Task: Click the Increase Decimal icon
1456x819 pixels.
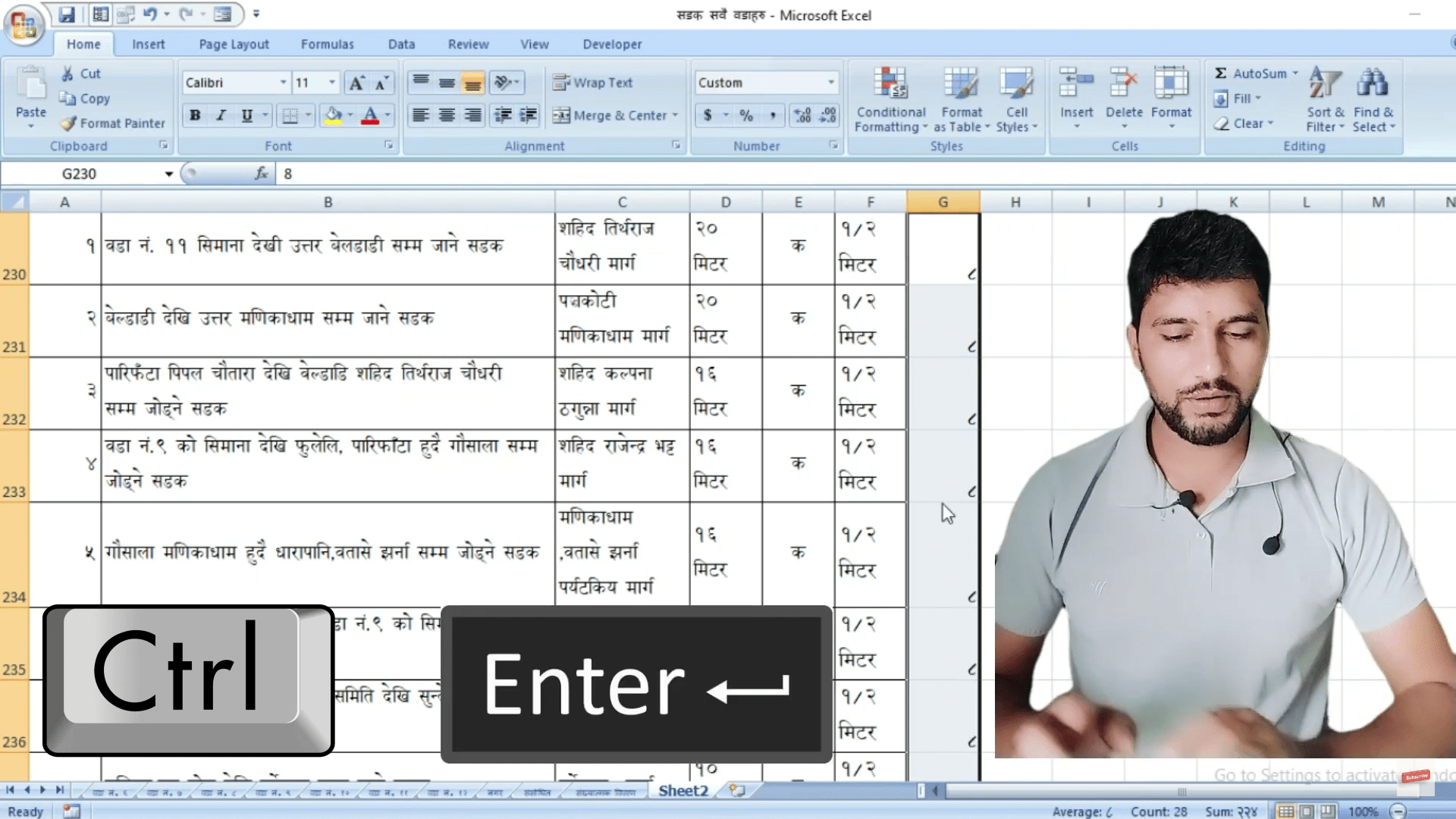Action: click(x=802, y=116)
